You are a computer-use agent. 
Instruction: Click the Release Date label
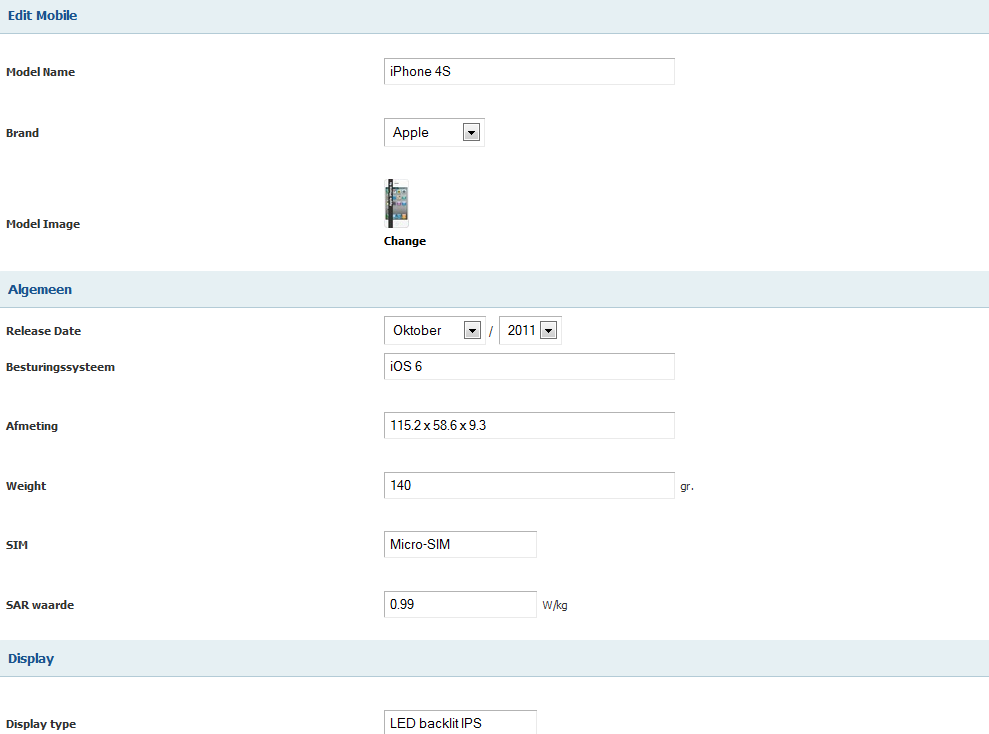pyautogui.click(x=44, y=331)
